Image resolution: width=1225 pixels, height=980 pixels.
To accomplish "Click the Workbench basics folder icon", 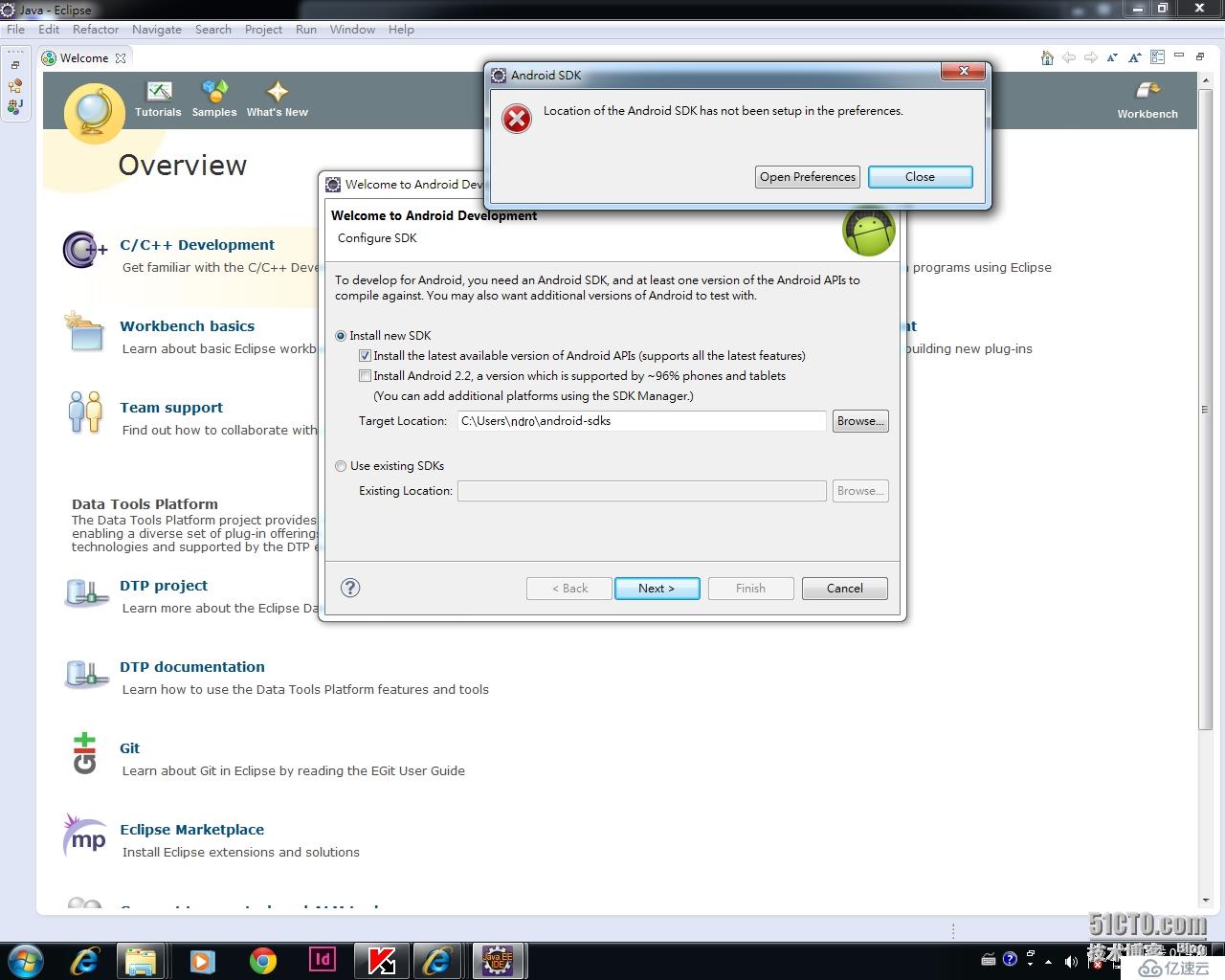I will 84,331.
